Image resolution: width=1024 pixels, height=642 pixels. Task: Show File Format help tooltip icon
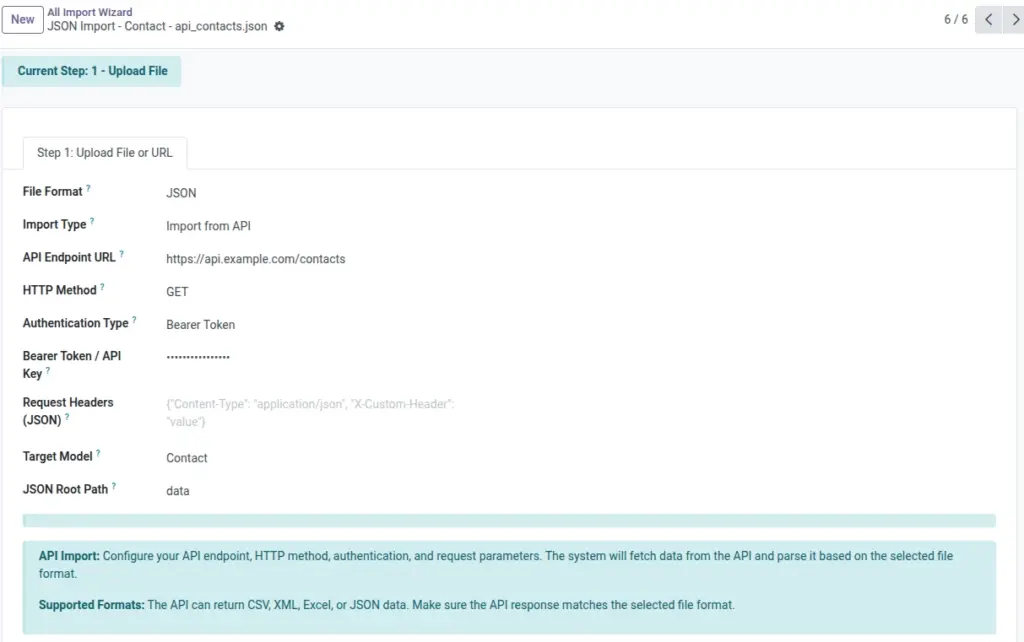pos(88,188)
